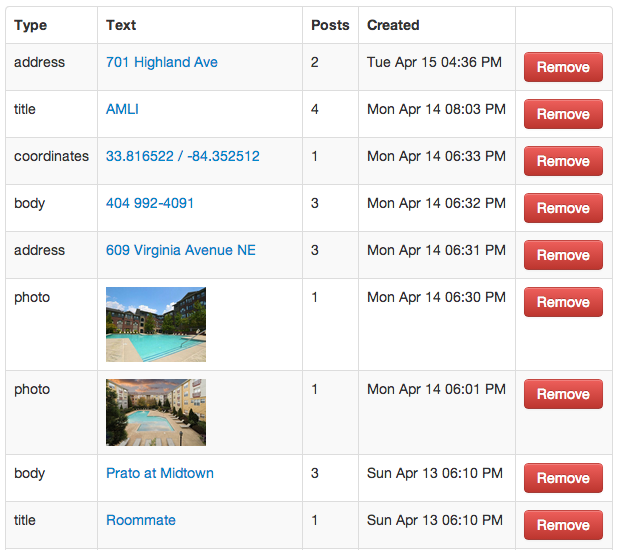The image size is (617, 550).
Task: Remove the Prato at Midtown entry
Action: [x=563, y=478]
